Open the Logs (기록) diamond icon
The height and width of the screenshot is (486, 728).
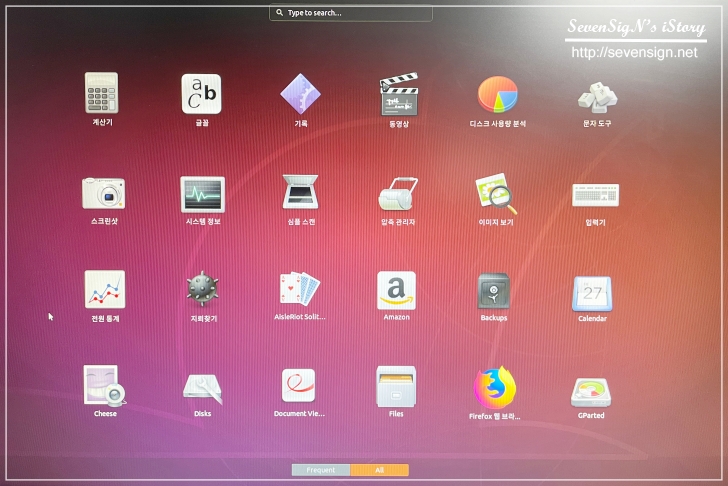coord(300,94)
